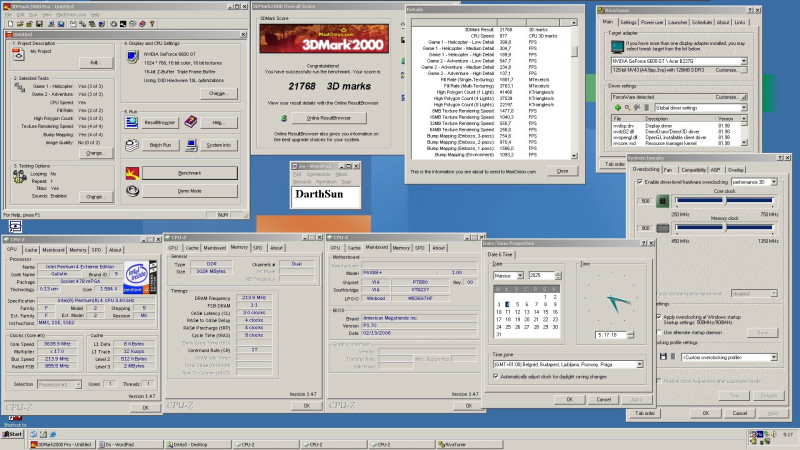
Task: Click Cancel in the System tweaks dialog
Action: 739,413
